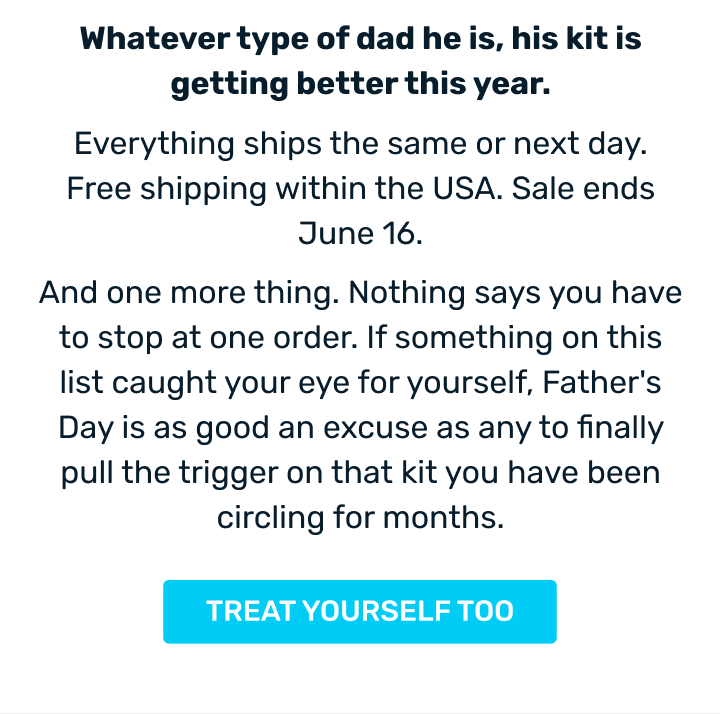Click the 'Free shipping within the' text
This screenshot has width=720, height=714.
[x=245, y=190]
